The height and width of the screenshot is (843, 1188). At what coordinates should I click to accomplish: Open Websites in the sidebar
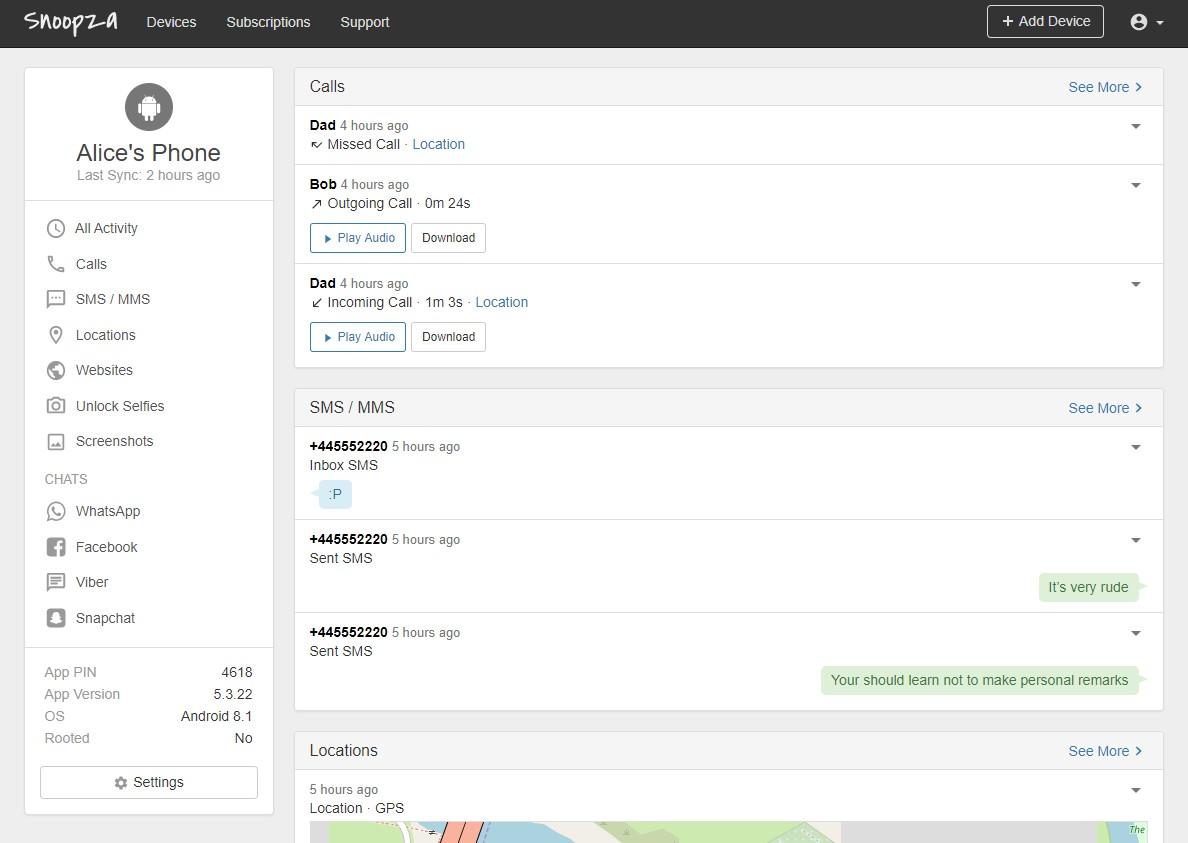pyautogui.click(x=104, y=370)
